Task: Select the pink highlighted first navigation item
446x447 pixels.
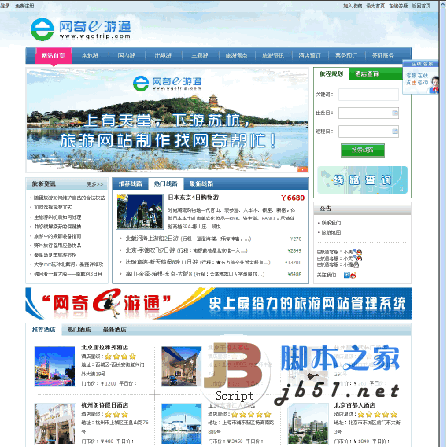Action: tap(53, 56)
